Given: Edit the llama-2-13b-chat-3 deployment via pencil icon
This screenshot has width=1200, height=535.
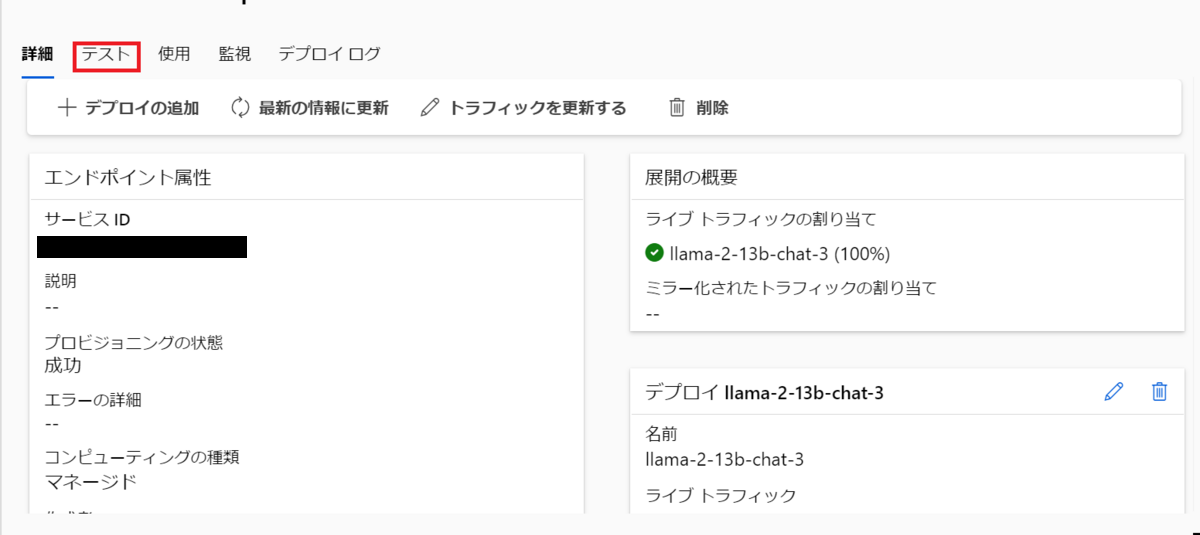Looking at the screenshot, I should coord(1114,392).
